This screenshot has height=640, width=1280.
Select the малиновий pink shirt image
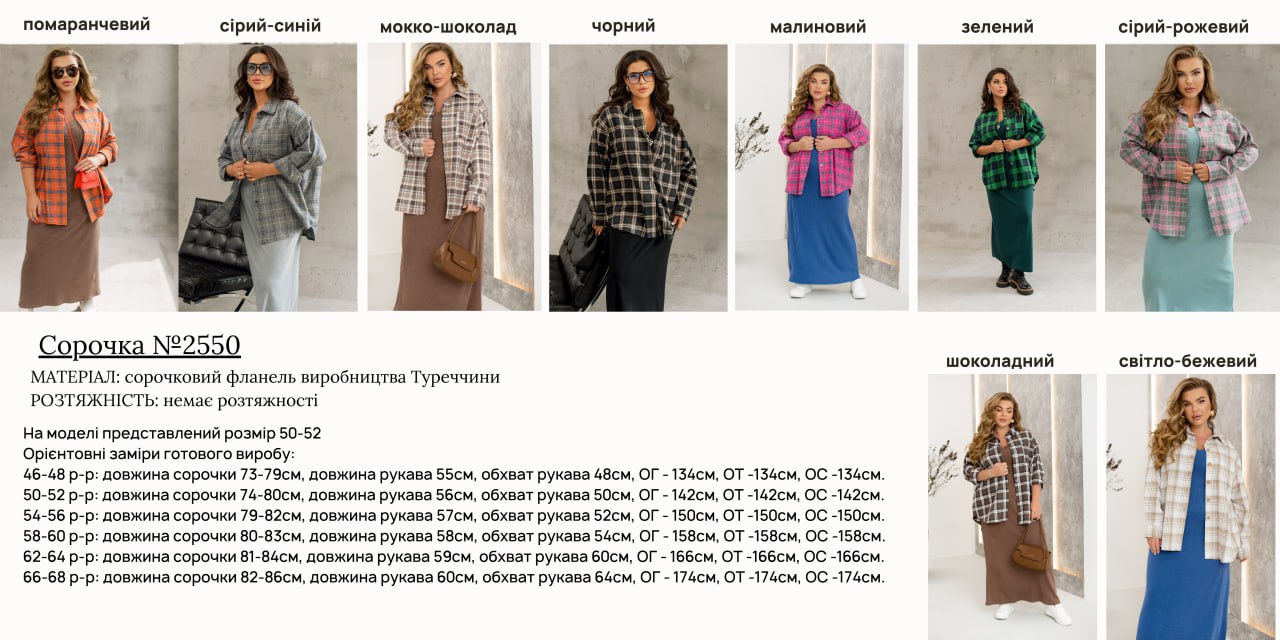pyautogui.click(x=822, y=177)
